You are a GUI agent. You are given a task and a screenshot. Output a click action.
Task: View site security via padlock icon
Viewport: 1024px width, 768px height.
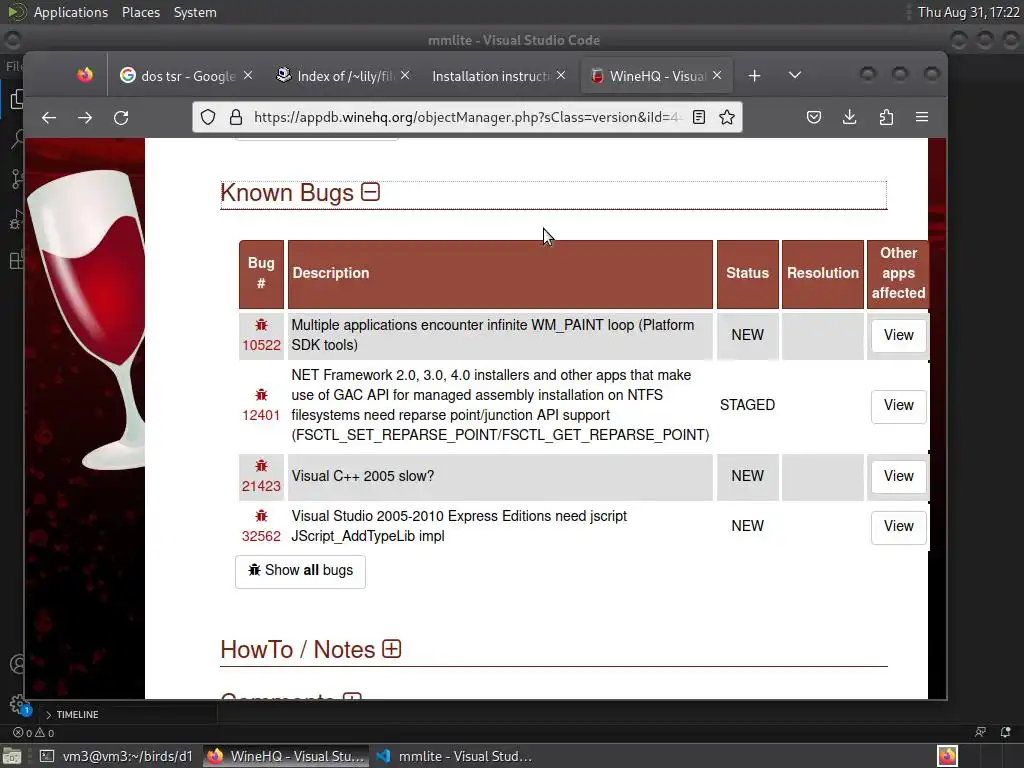click(236, 118)
